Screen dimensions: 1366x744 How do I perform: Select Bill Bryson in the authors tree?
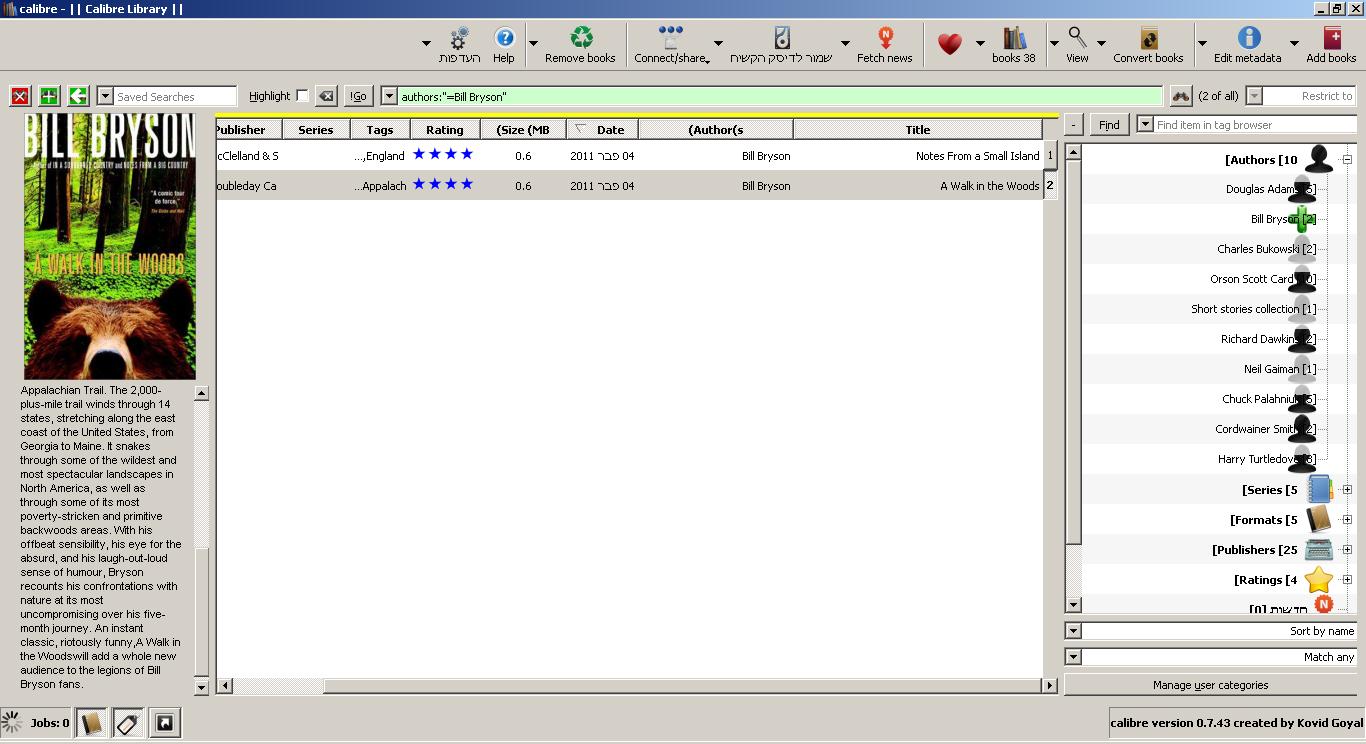pyautogui.click(x=1283, y=219)
